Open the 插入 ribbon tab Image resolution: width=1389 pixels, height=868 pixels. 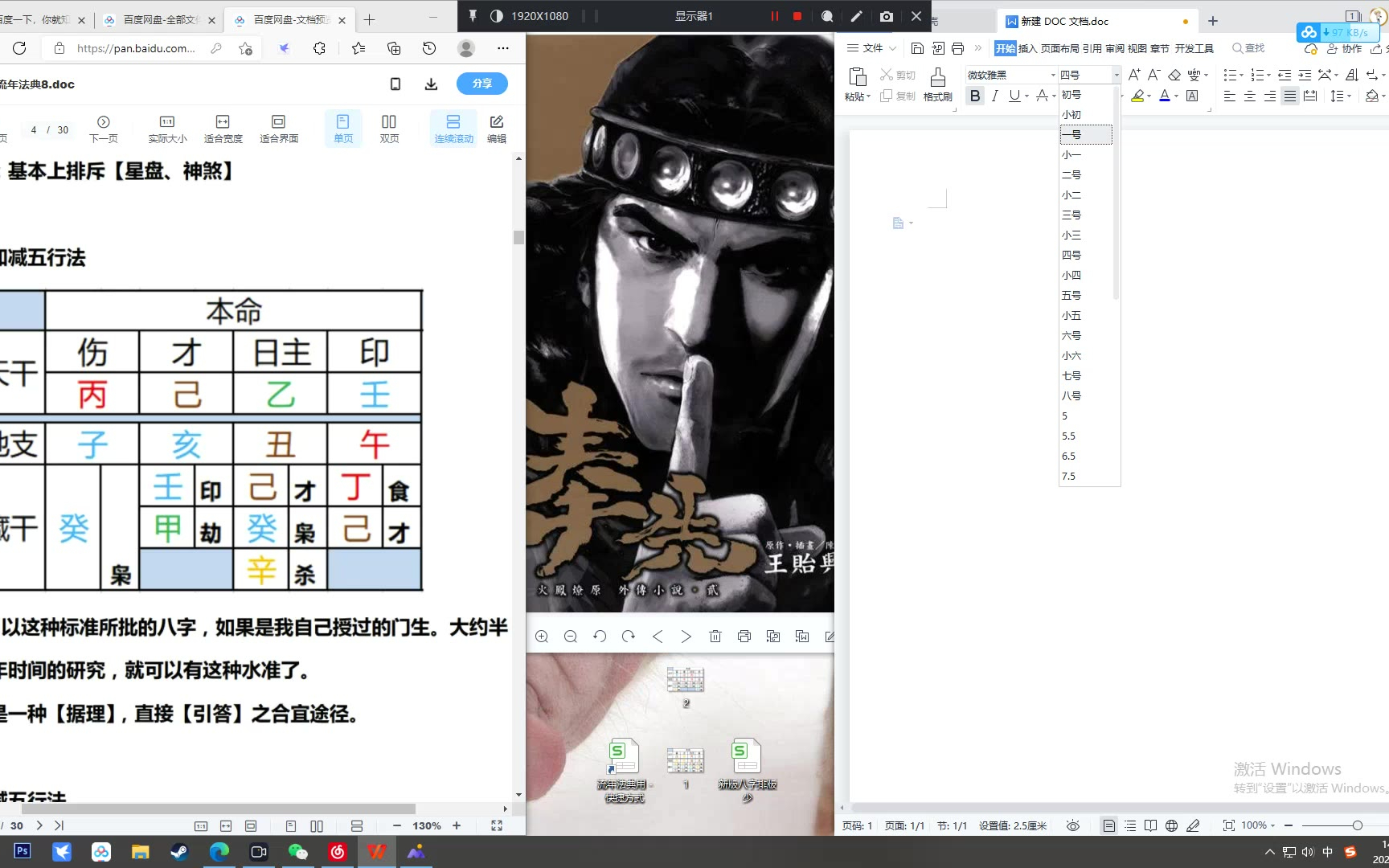point(1027,48)
